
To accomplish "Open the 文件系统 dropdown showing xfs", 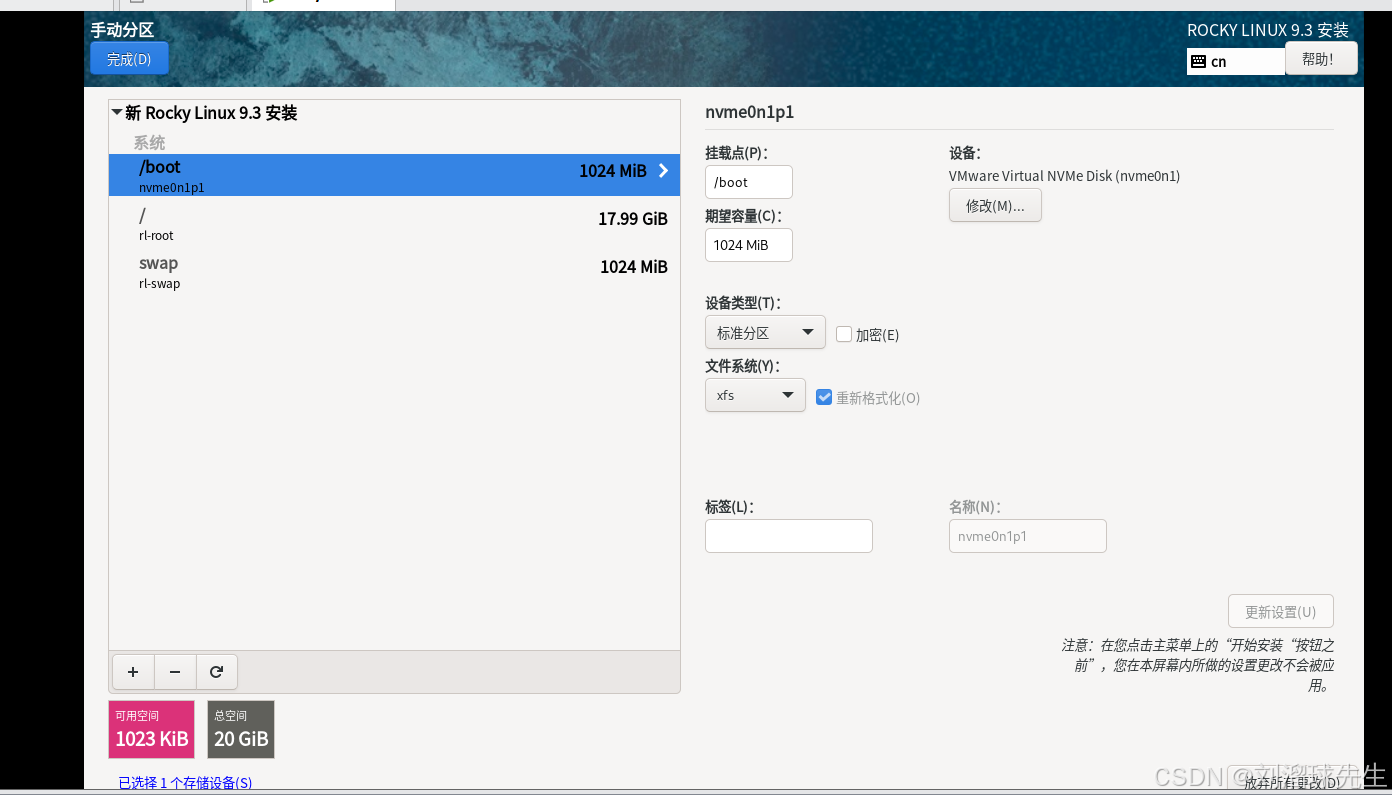I will click(755, 395).
